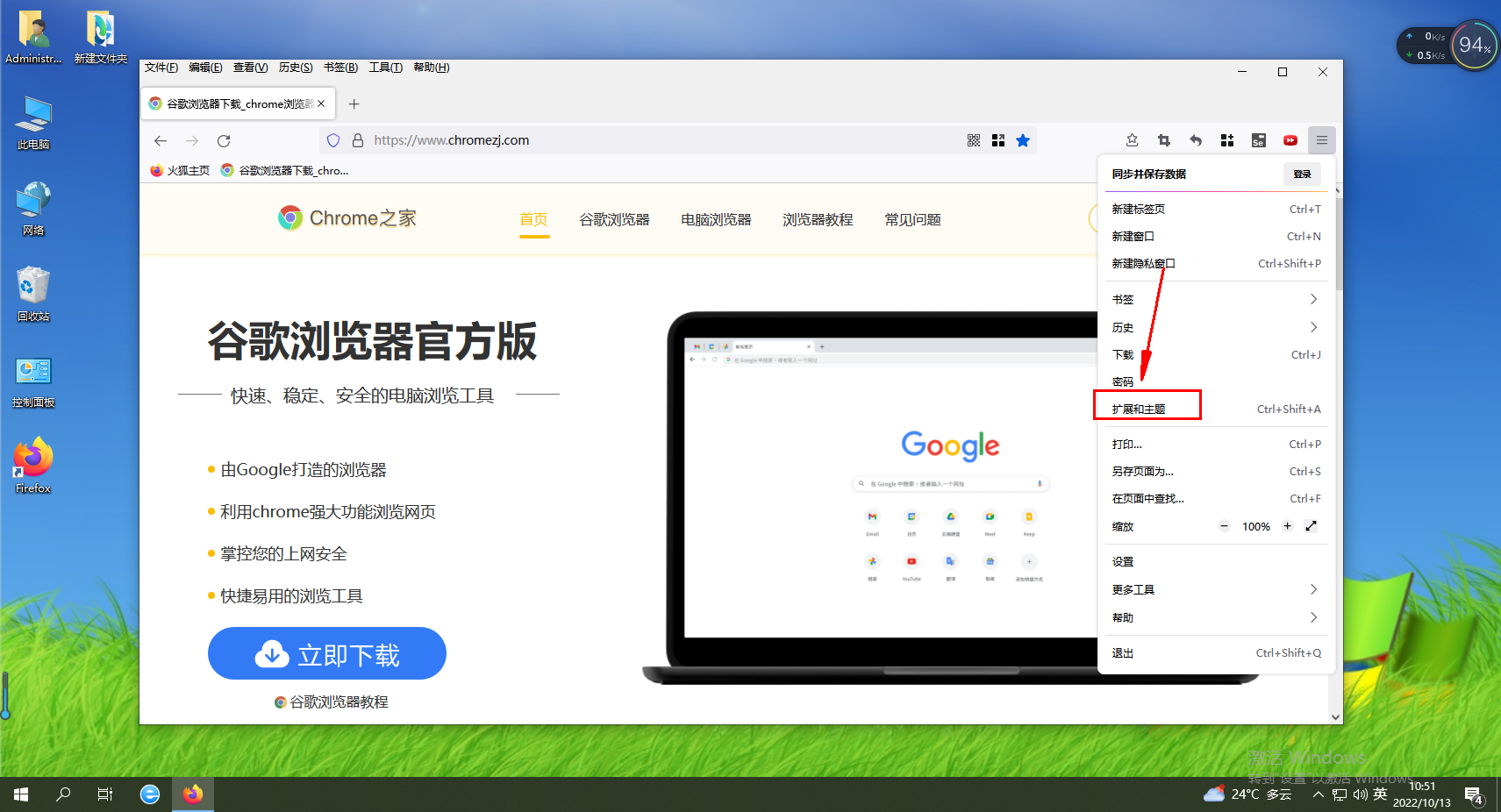
Task: Click the taskbar search magnifier
Action: coord(63,794)
